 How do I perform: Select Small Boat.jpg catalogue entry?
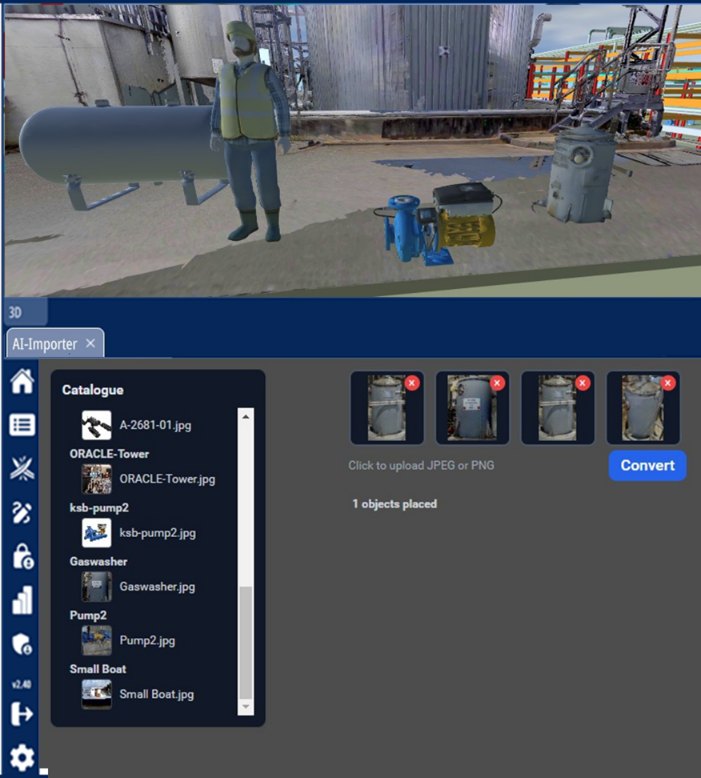[156, 694]
